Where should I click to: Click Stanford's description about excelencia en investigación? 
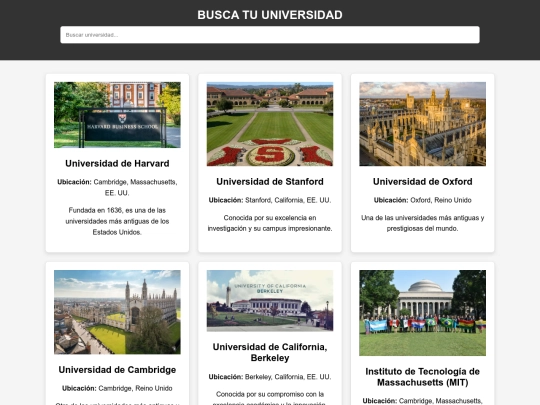pyautogui.click(x=270, y=223)
